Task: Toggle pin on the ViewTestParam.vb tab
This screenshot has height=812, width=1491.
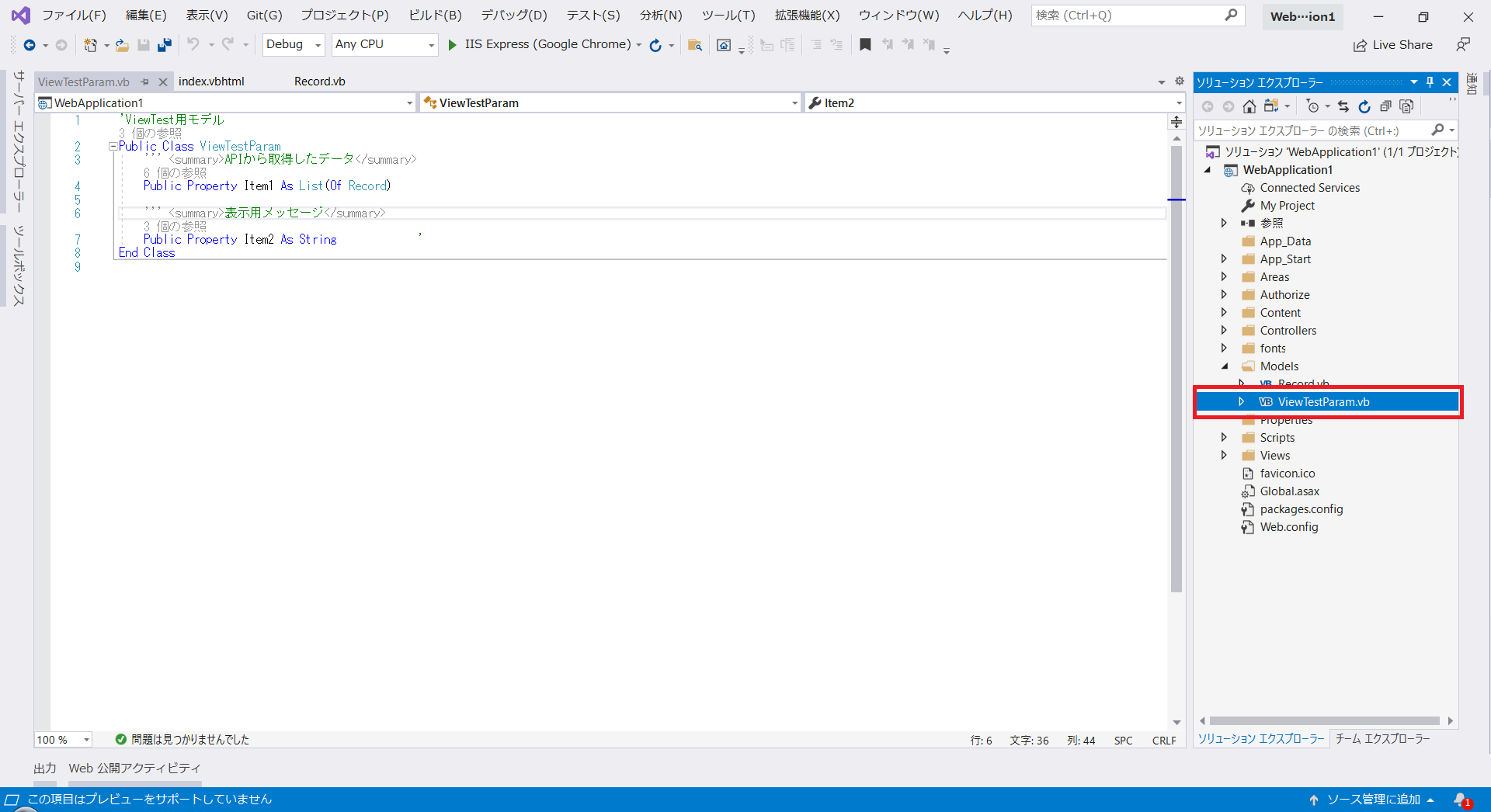Action: [x=145, y=82]
